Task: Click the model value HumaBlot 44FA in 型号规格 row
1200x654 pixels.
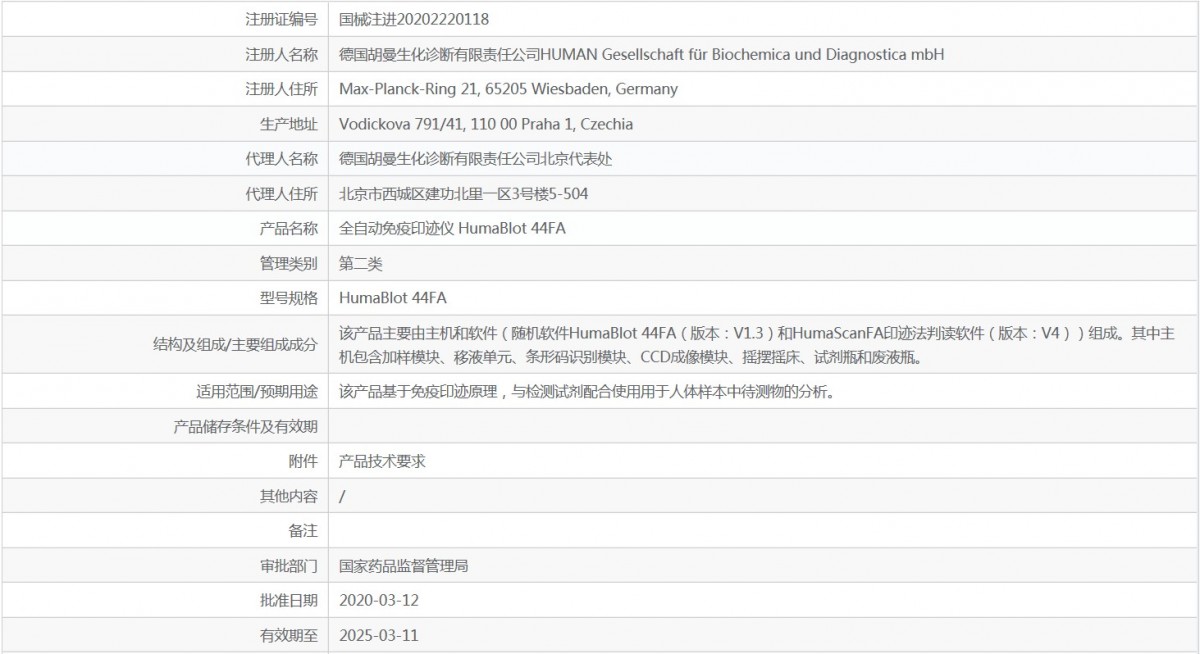Action: 393,298
